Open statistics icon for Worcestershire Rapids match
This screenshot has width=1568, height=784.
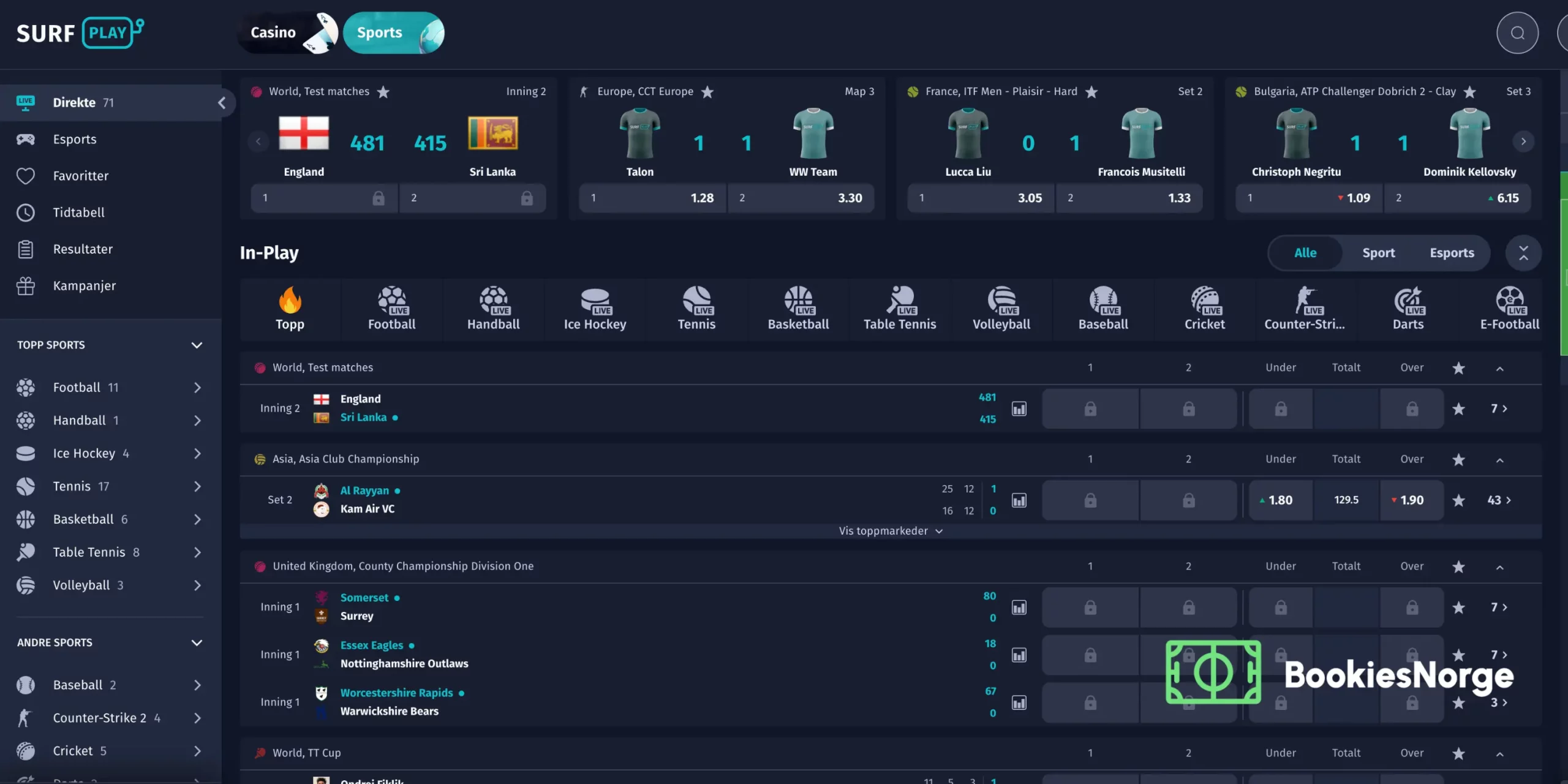tap(1019, 703)
